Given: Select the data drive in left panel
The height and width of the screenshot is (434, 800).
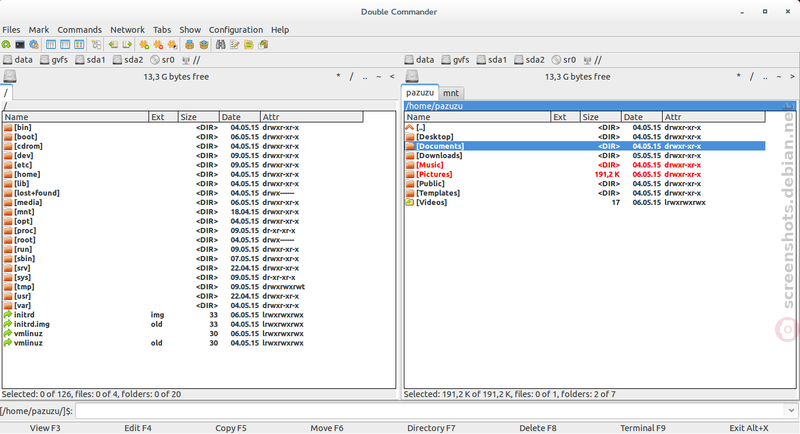Looking at the screenshot, I should pyautogui.click(x=18, y=60).
